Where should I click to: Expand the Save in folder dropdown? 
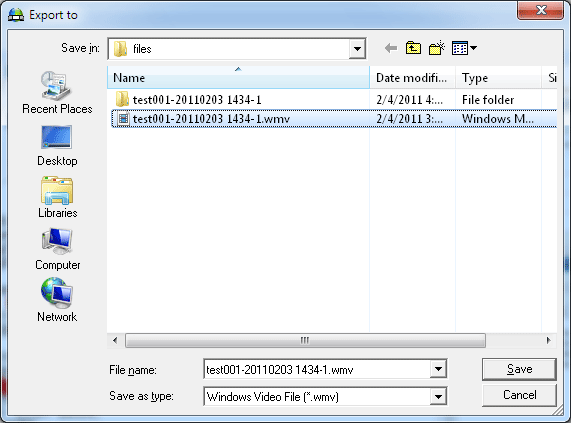357,49
